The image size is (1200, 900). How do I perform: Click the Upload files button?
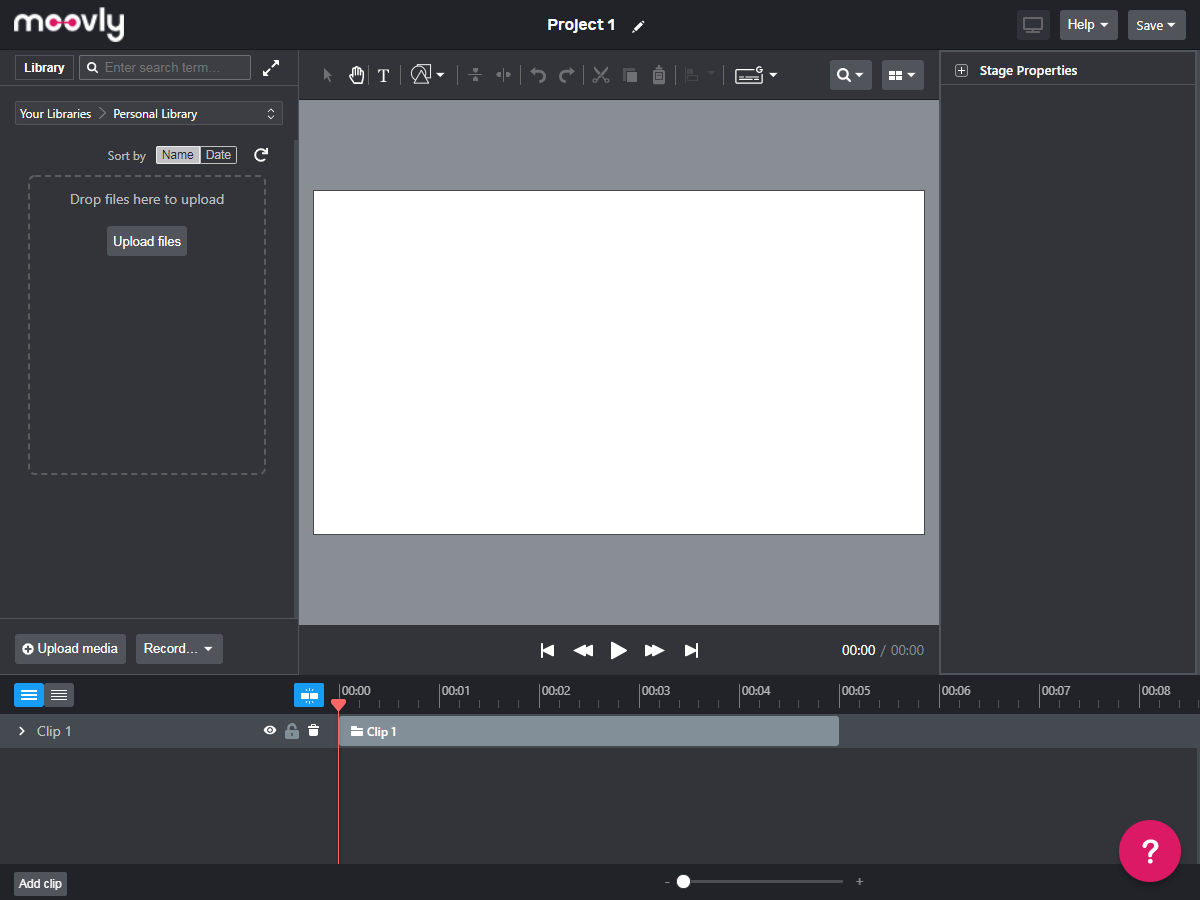pyautogui.click(x=147, y=241)
